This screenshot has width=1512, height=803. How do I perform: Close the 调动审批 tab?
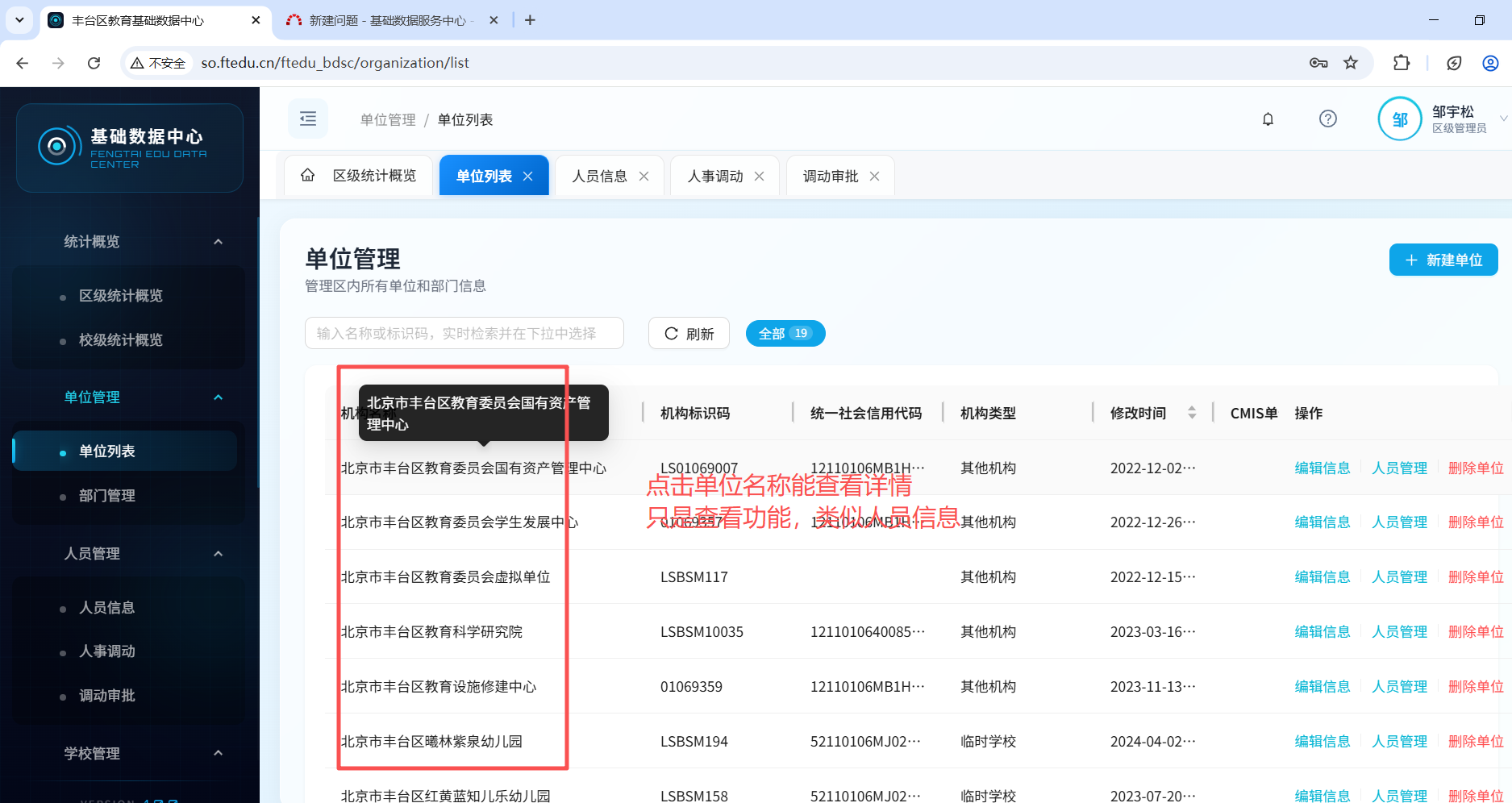(x=874, y=177)
